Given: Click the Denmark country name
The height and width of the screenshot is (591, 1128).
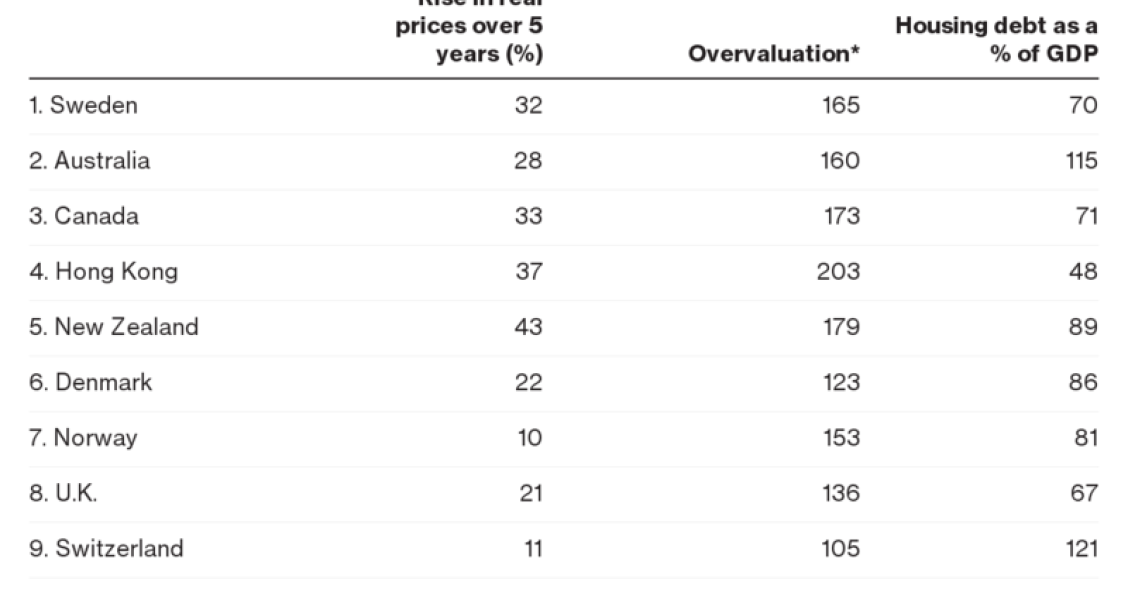Looking at the screenshot, I should pyautogui.click(x=90, y=382).
